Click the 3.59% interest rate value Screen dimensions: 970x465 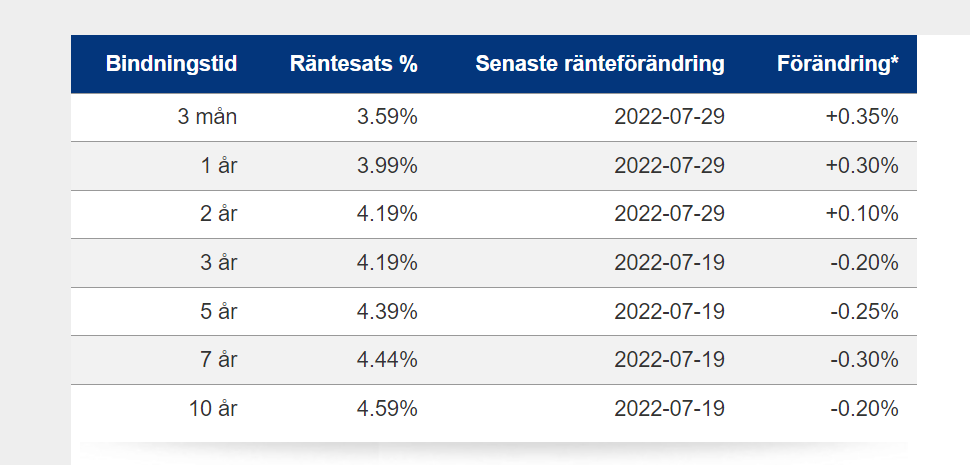coord(387,116)
